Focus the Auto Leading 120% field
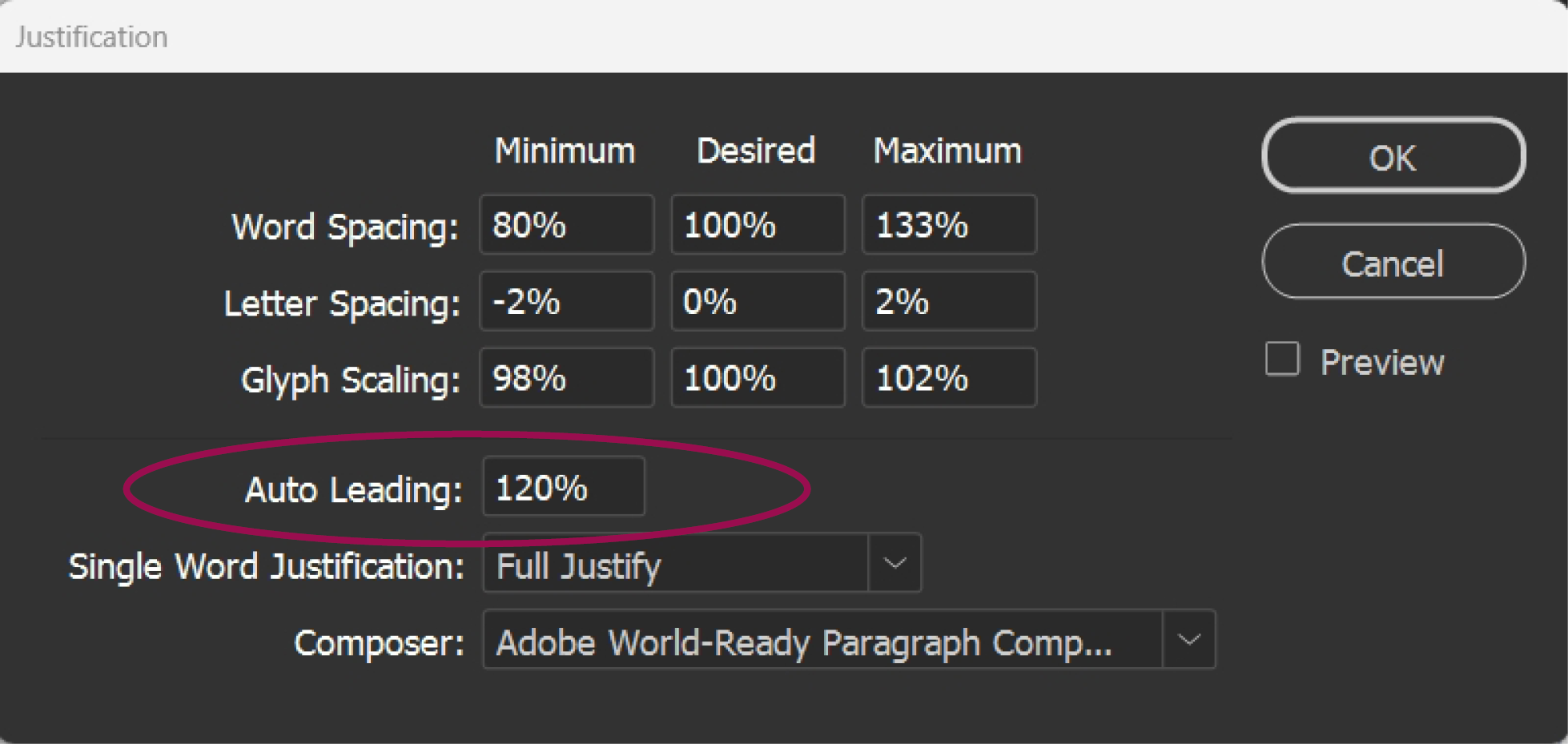 tap(564, 486)
